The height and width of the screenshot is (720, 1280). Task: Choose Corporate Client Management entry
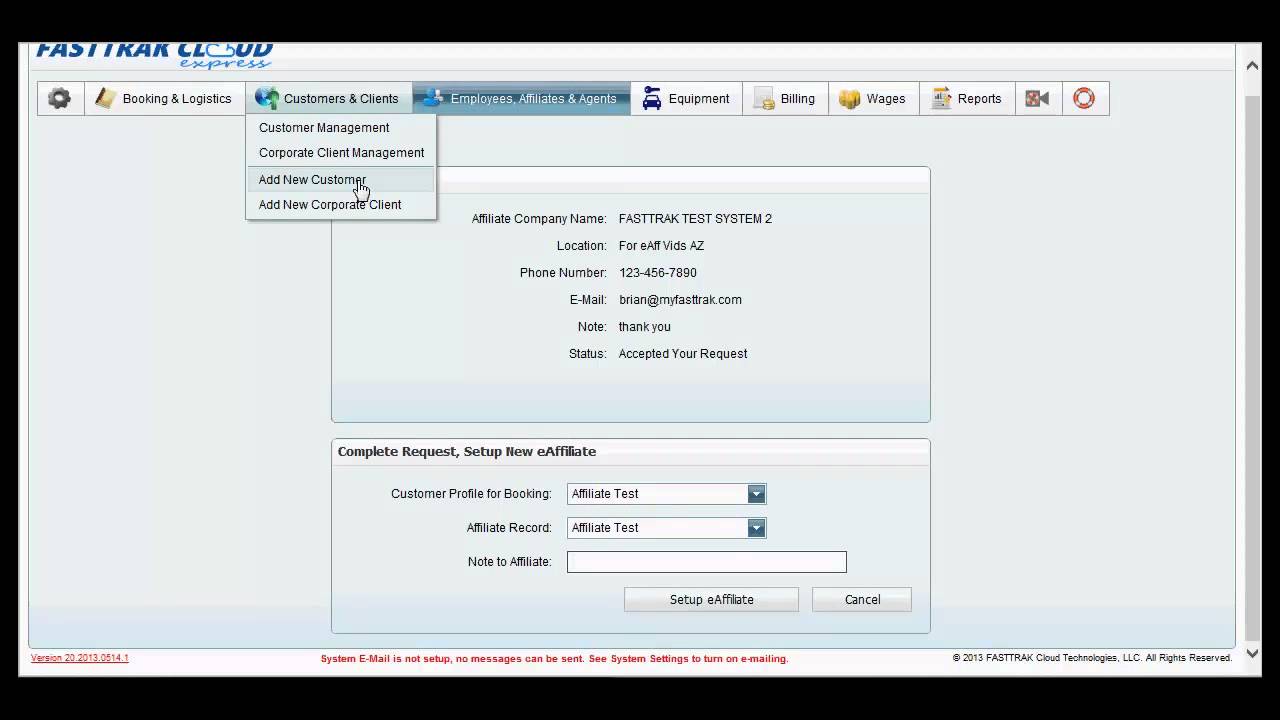[x=341, y=153]
